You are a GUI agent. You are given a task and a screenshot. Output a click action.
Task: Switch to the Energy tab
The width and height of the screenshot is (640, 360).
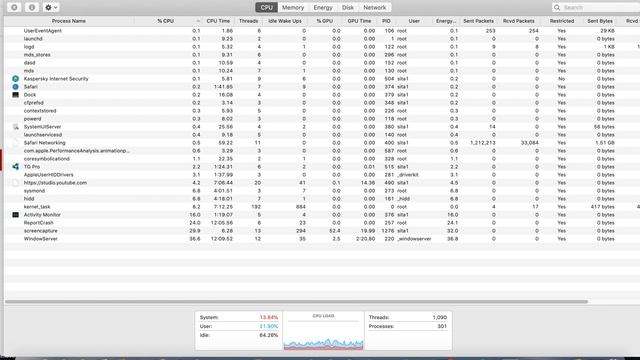(323, 7)
